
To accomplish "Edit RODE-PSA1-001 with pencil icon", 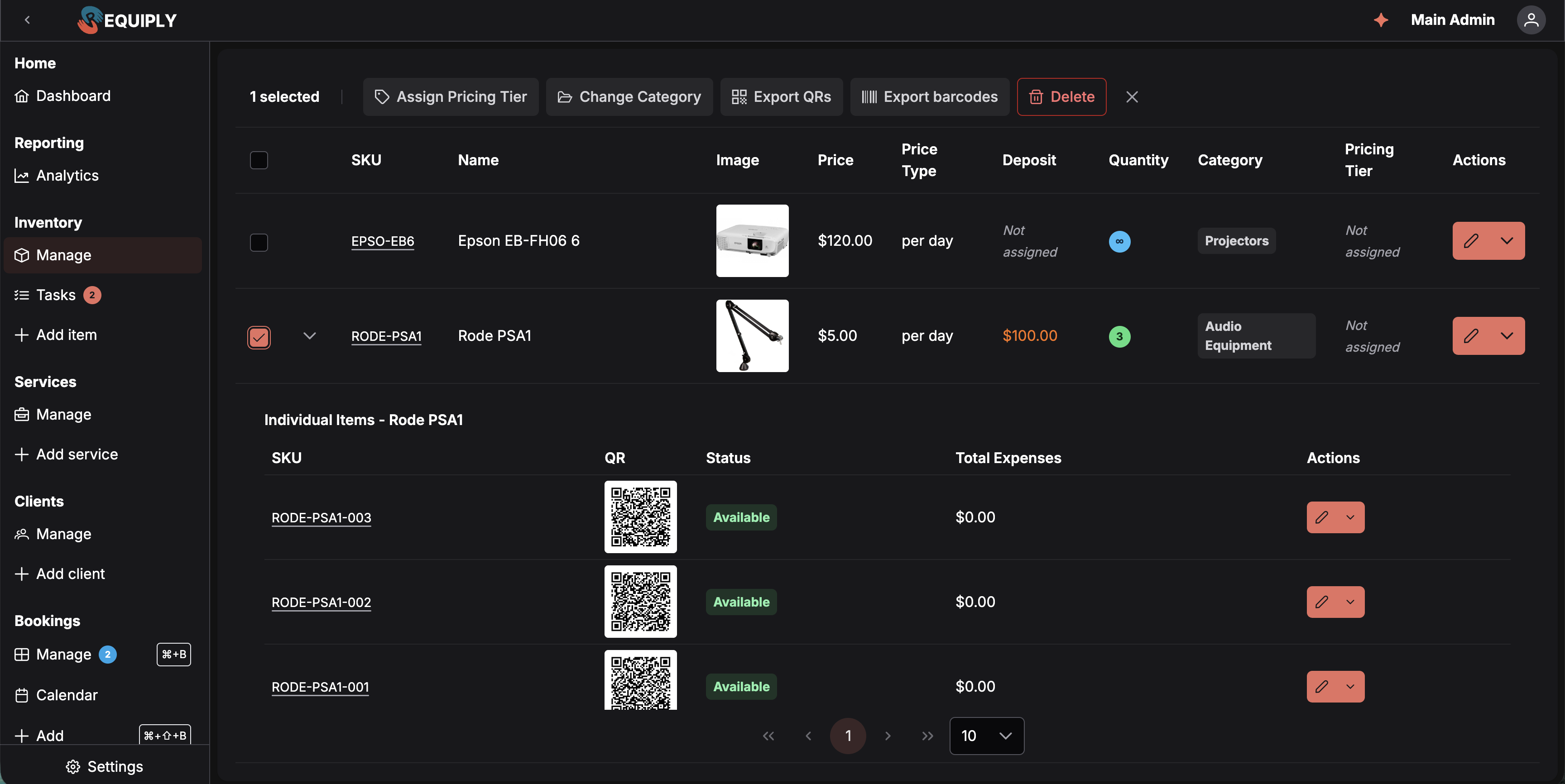I will coord(1321,687).
